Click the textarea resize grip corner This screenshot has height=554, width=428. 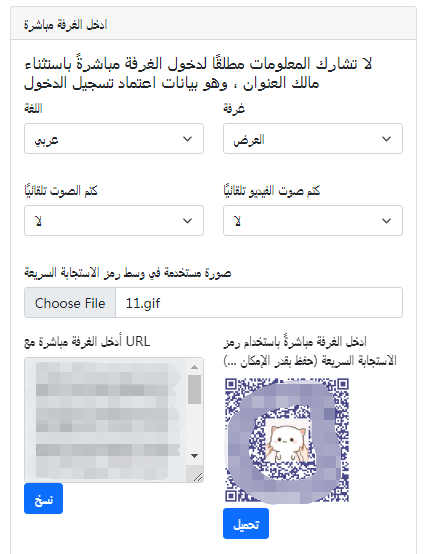(198, 477)
